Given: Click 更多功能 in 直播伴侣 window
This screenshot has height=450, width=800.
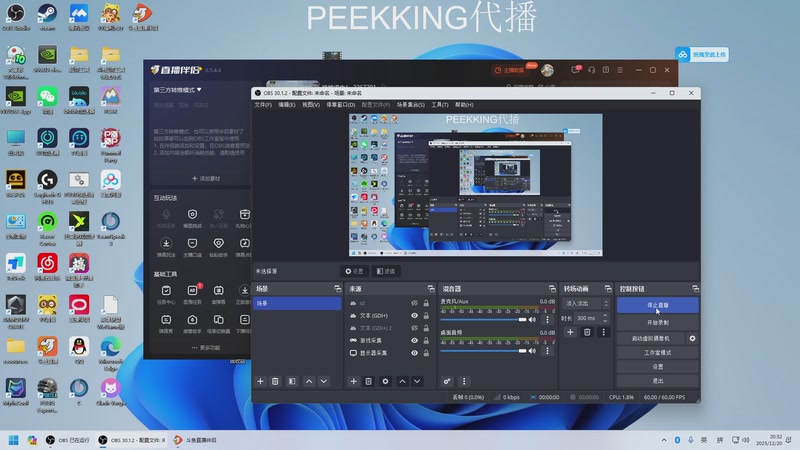Looking at the screenshot, I should coord(206,347).
